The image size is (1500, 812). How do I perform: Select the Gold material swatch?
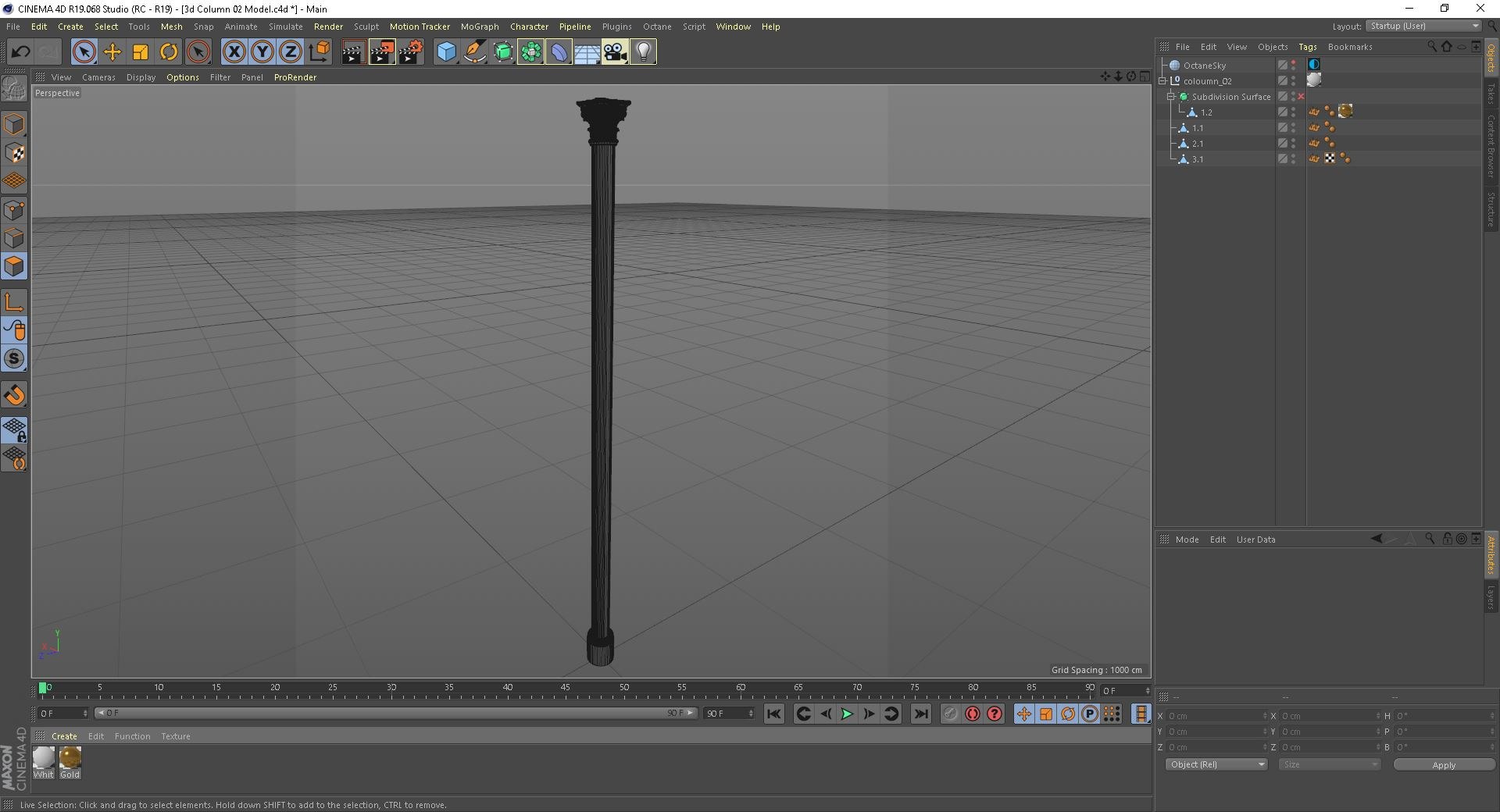[x=70, y=763]
